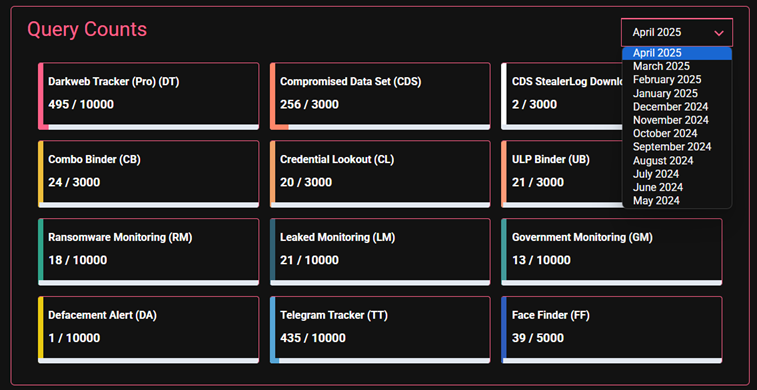Image resolution: width=757 pixels, height=390 pixels.
Task: Choose February 2025 option
Action: 677,80
